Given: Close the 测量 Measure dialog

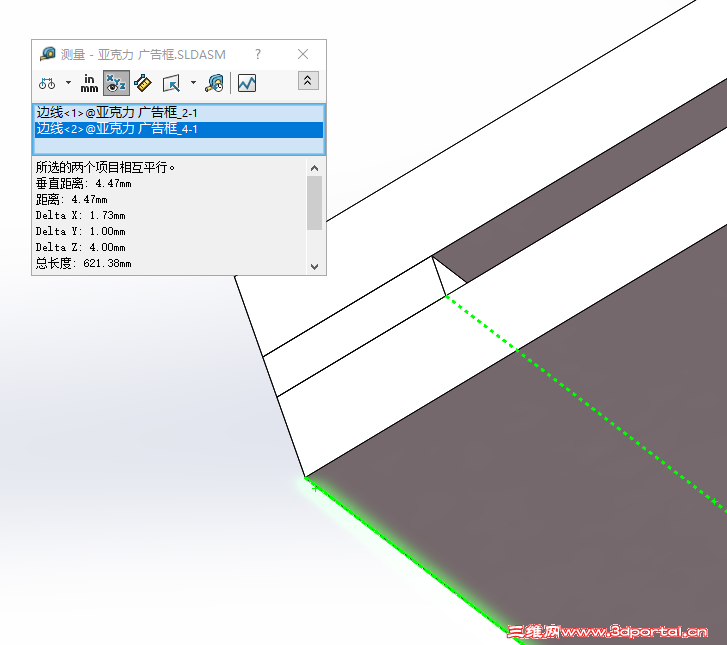Looking at the screenshot, I should [x=303, y=54].
